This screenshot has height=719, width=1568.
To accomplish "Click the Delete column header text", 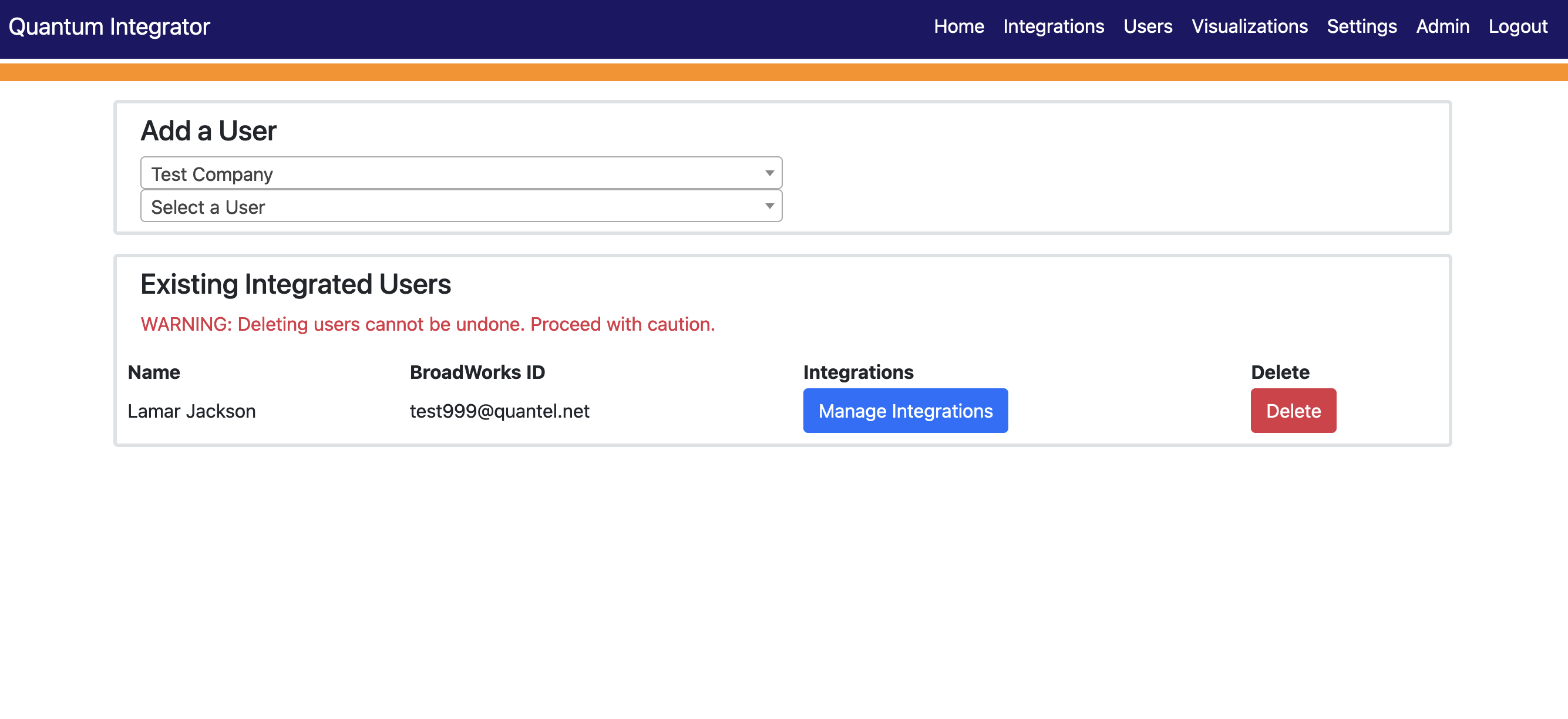I will click(1280, 372).
